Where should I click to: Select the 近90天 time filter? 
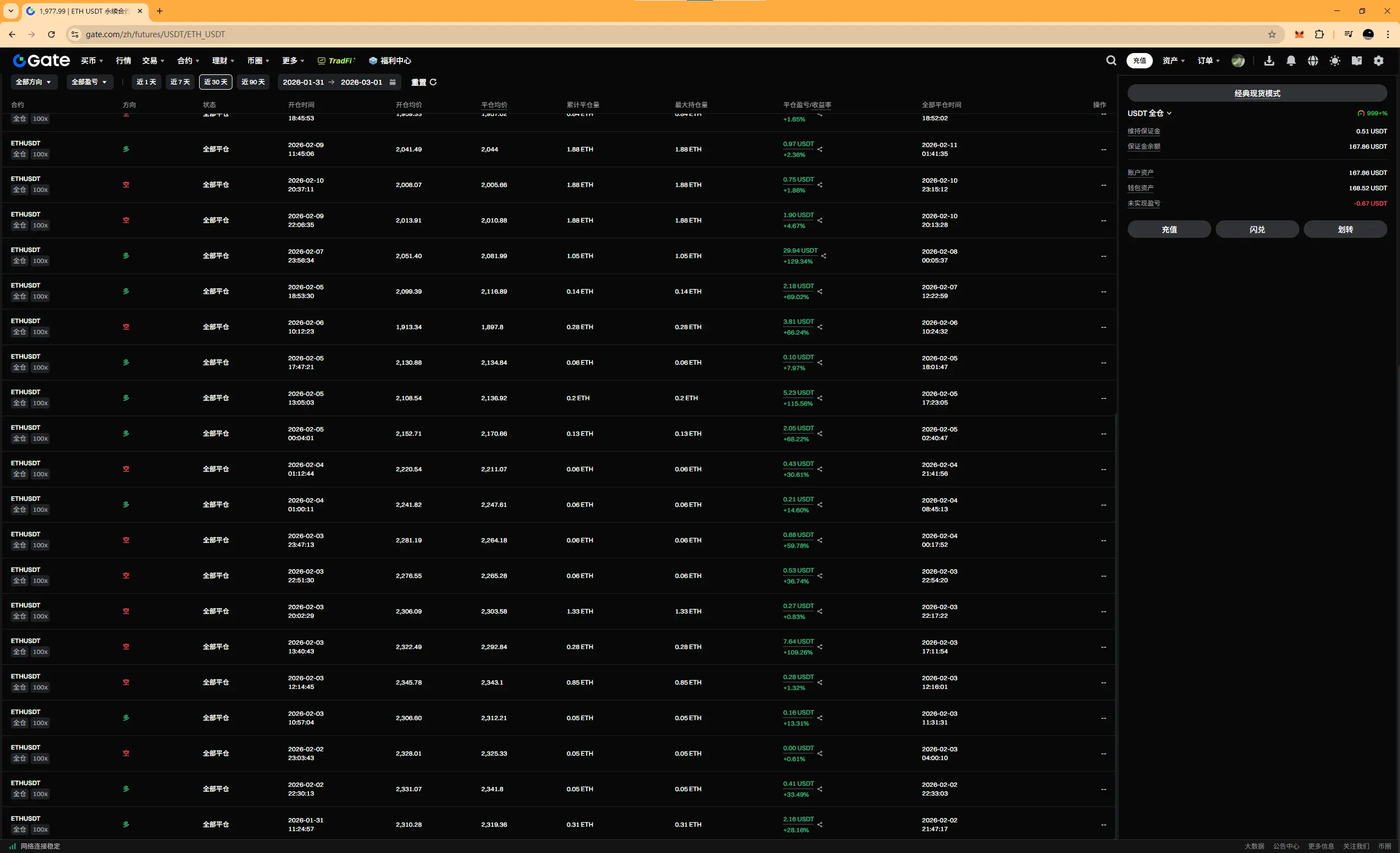(x=253, y=83)
